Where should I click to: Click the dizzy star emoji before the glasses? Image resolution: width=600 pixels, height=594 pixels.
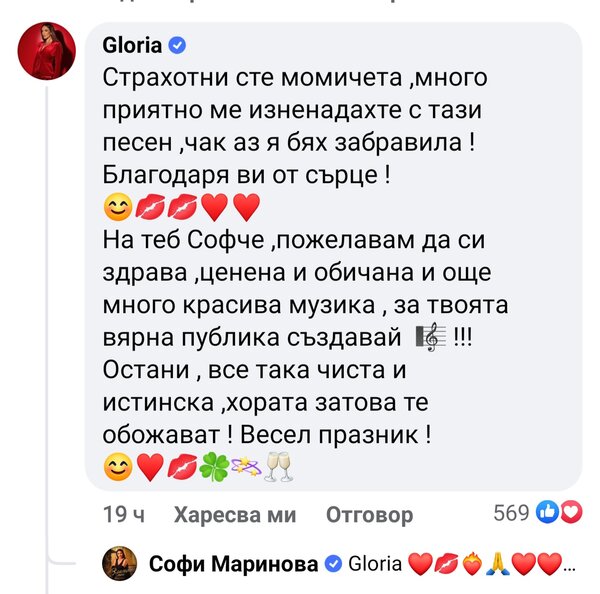coord(245,466)
